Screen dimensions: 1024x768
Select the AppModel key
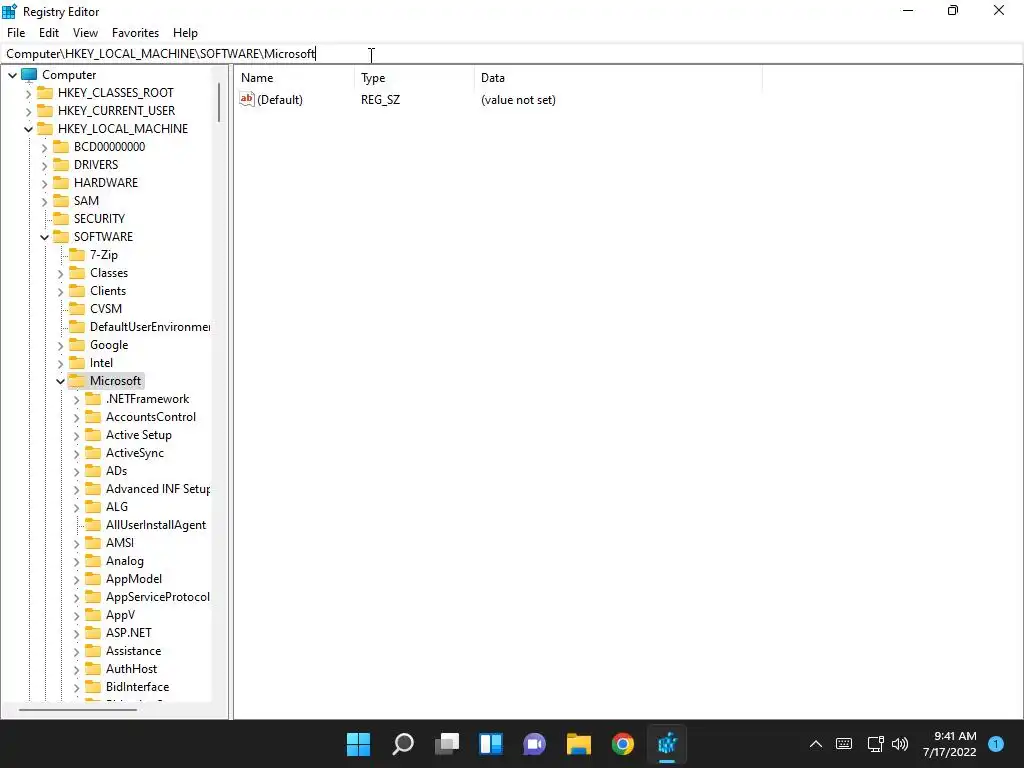click(134, 579)
